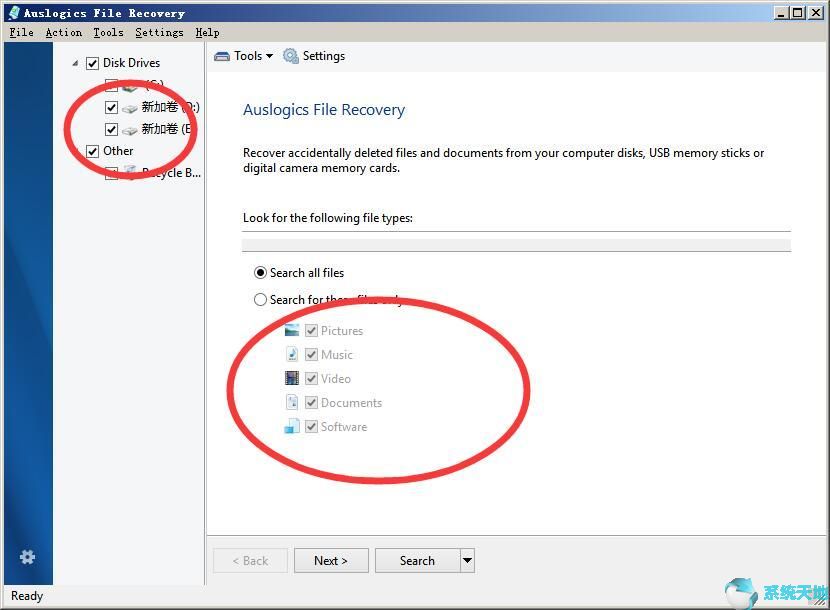Click the gear icon in bottom left sidebar
Screen dimensions: 830x610
[x=27, y=557]
